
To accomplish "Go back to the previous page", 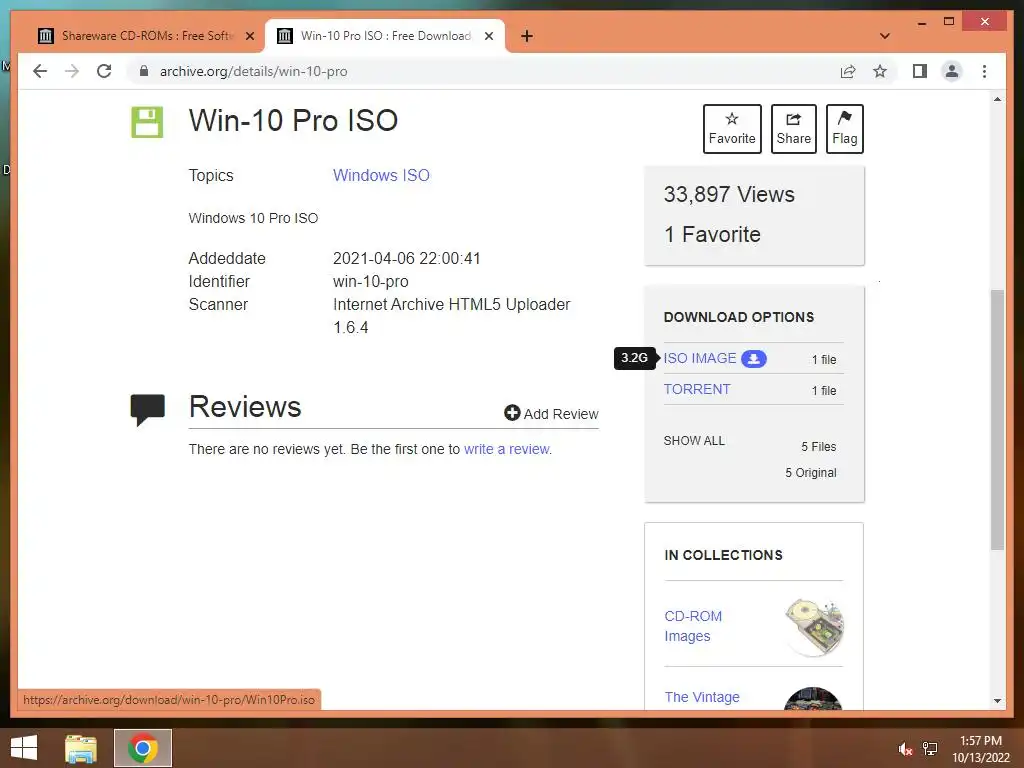I will [40, 71].
